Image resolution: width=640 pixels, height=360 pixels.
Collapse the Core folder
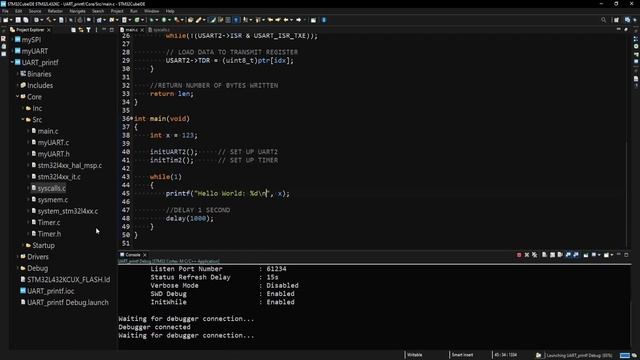tap(18, 97)
